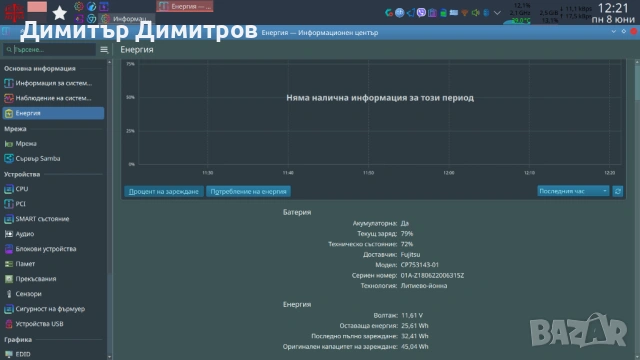Open the Wi-Fi network tray icon
640x360 pixels.
464,13
